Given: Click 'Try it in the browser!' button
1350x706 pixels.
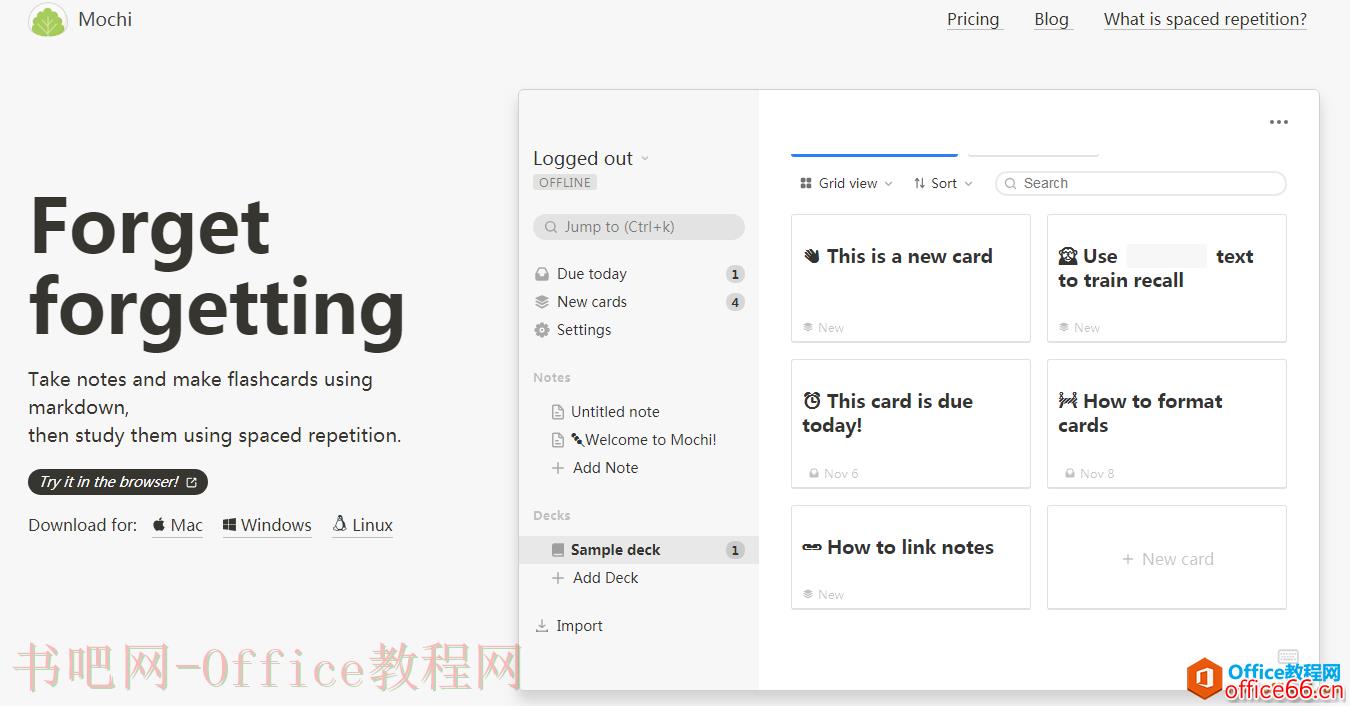Looking at the screenshot, I should pos(118,482).
